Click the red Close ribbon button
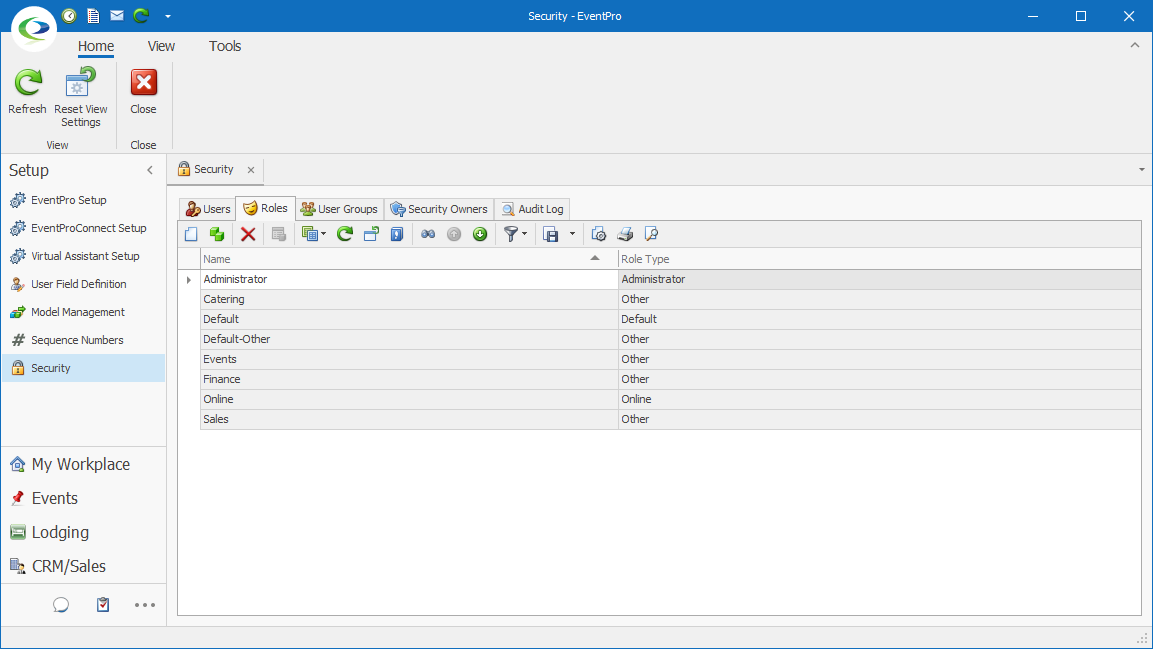 [x=143, y=91]
